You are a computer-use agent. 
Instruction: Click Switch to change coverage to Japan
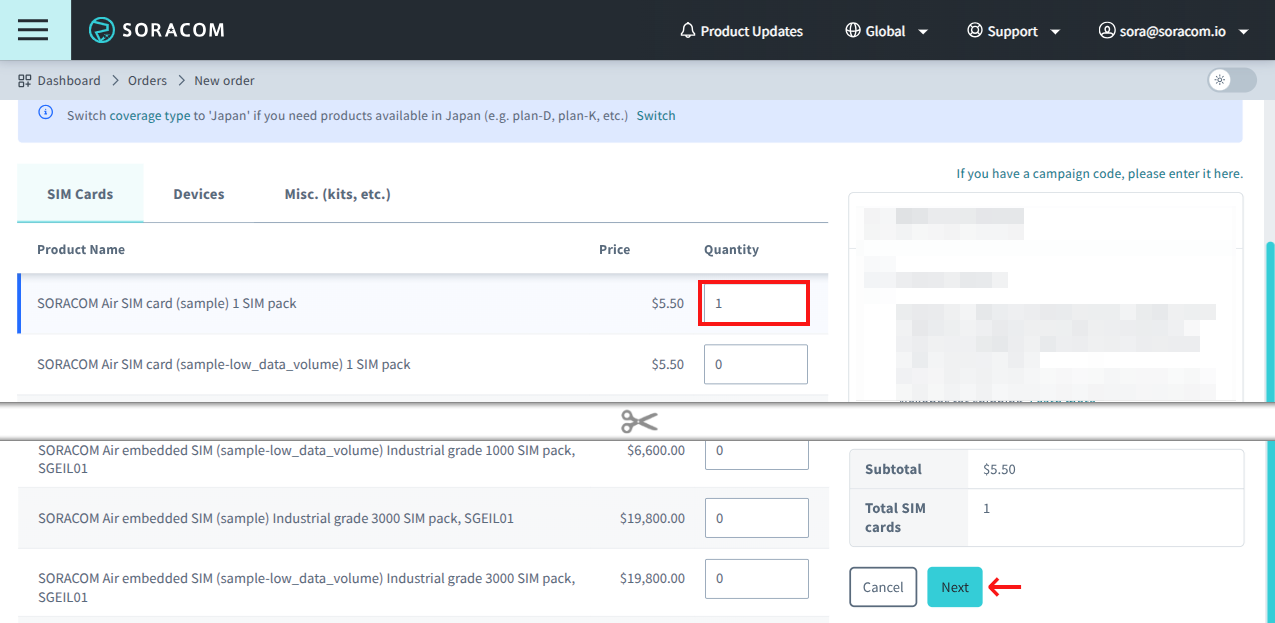click(x=656, y=115)
